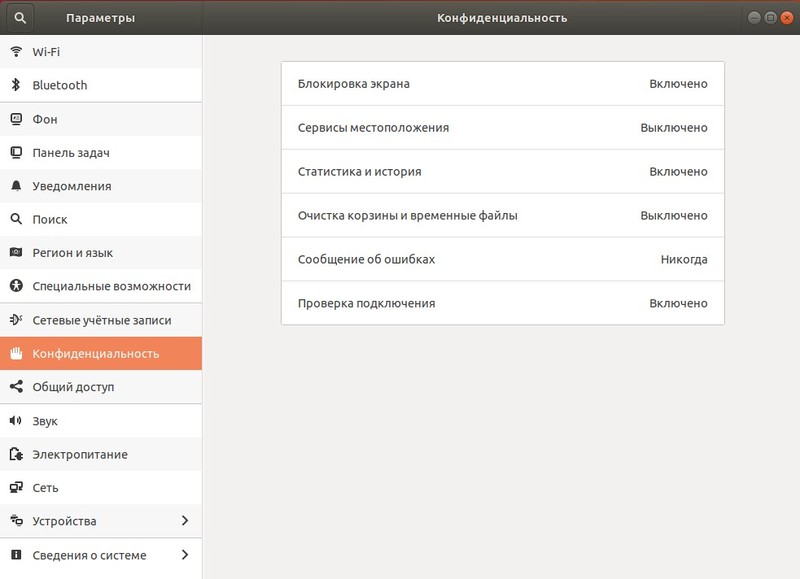800x579 pixels.
Task: Click the Электропитание battery icon
Action: [x=17, y=454]
